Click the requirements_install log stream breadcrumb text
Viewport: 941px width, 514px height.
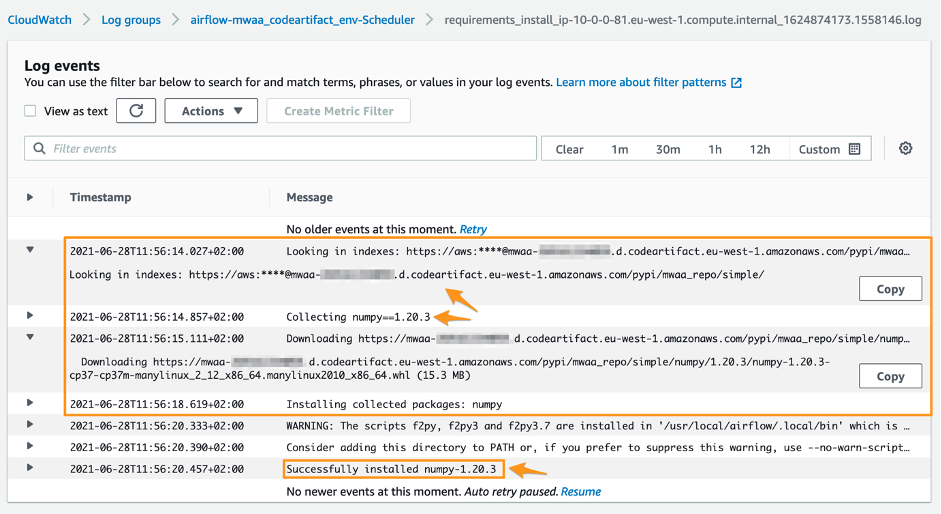683,20
